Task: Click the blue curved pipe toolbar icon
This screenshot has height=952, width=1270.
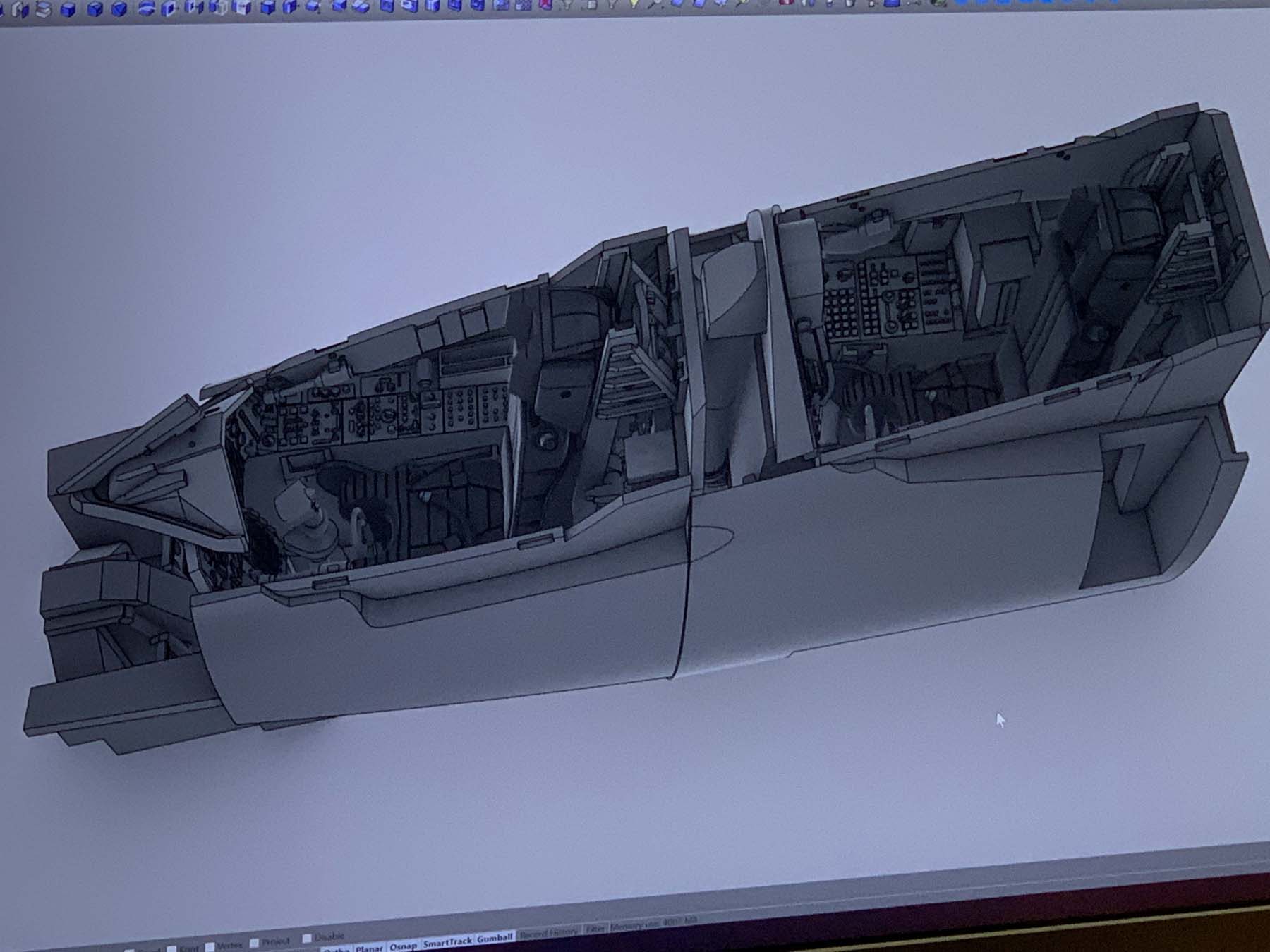Action: pos(146,8)
